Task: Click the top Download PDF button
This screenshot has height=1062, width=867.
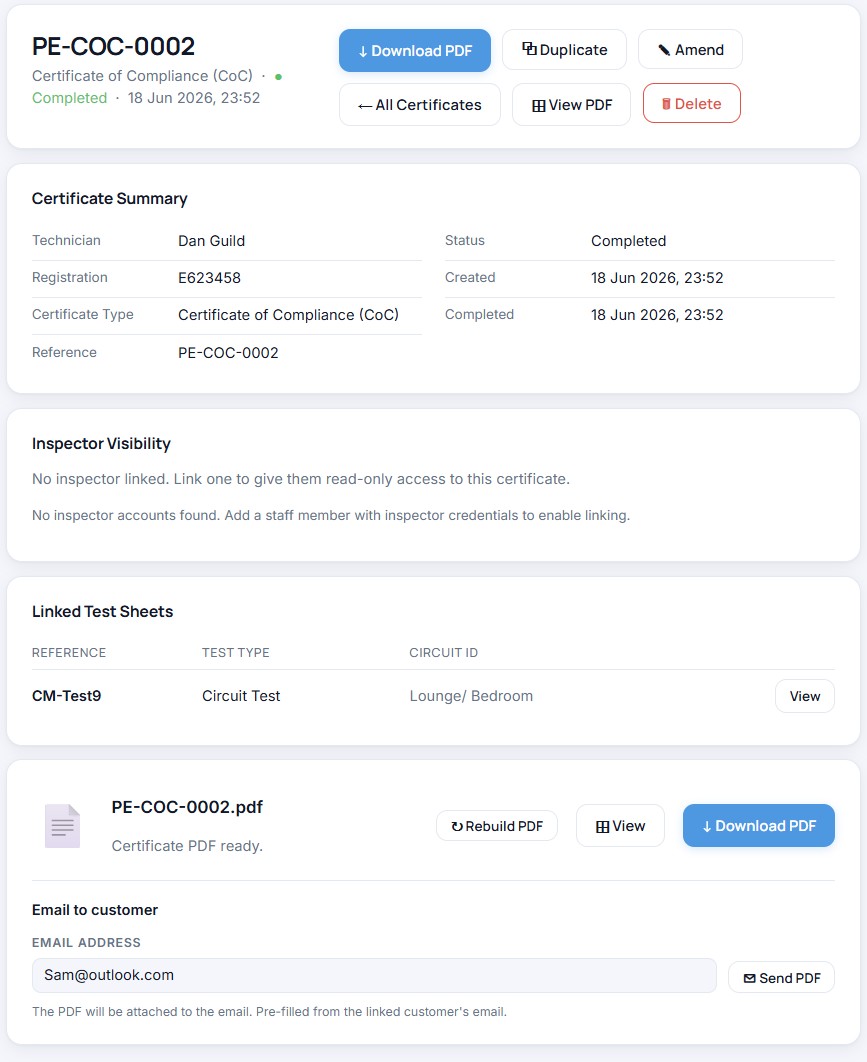Action: point(415,50)
